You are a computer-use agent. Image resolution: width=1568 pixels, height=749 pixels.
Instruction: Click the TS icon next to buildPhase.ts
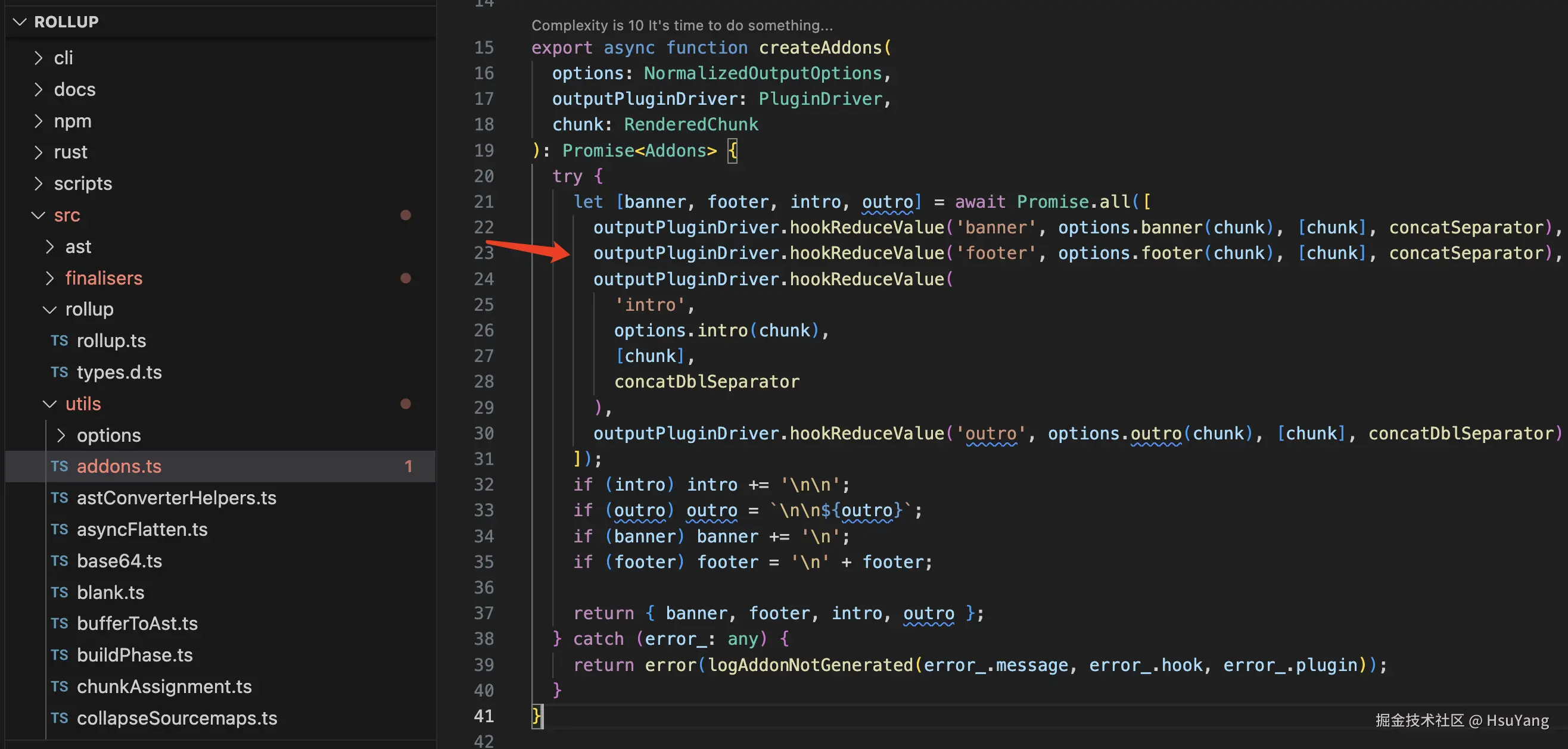[x=59, y=655]
